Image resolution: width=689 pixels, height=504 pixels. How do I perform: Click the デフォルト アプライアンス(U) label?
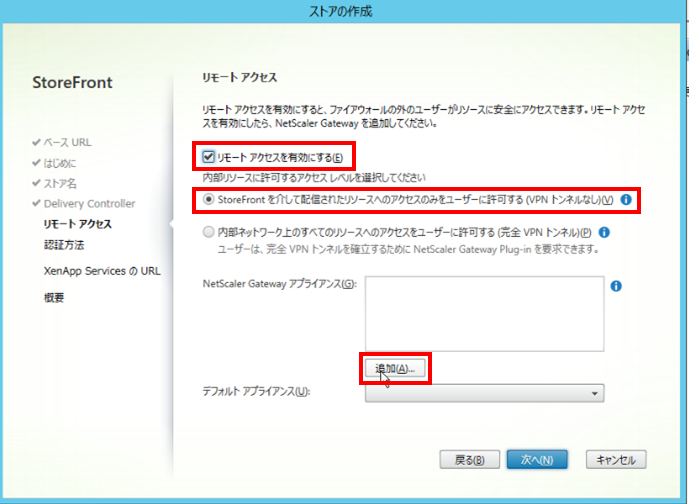point(256,391)
